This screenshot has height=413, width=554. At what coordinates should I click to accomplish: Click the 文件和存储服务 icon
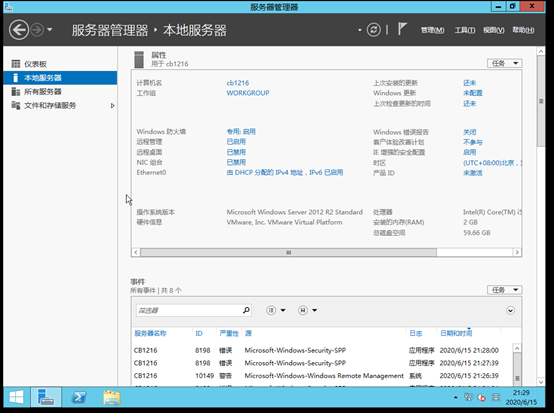tap(16, 105)
